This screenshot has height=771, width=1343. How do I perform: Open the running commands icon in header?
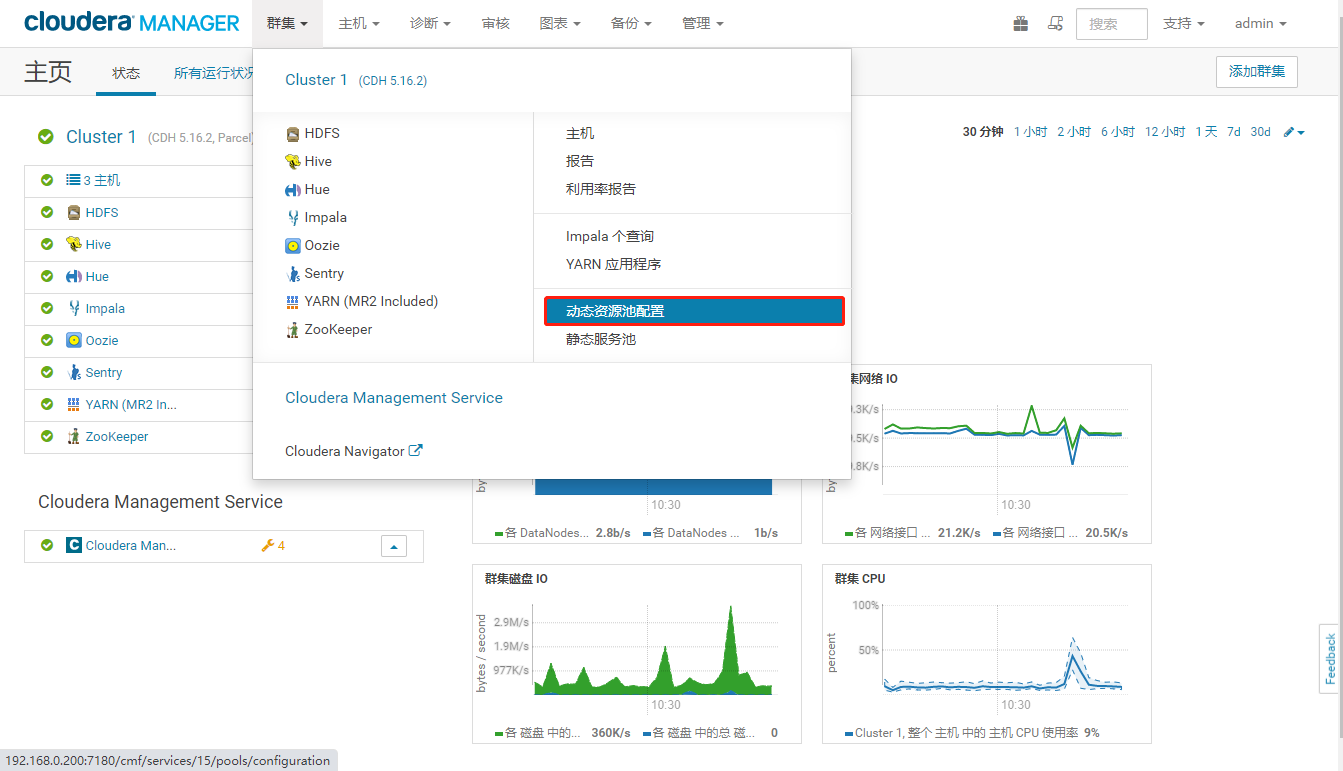tap(1055, 23)
